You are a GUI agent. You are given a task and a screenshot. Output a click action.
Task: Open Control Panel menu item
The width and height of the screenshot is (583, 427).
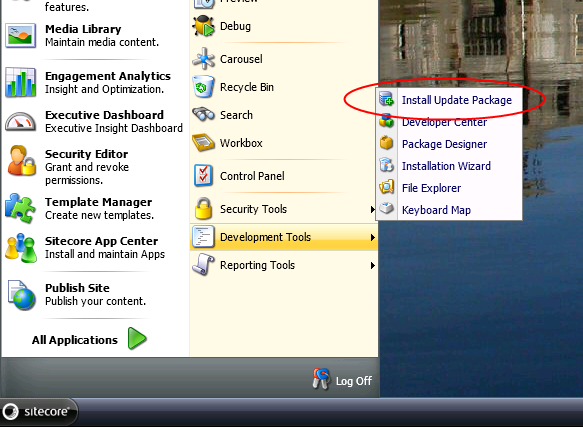(284, 176)
